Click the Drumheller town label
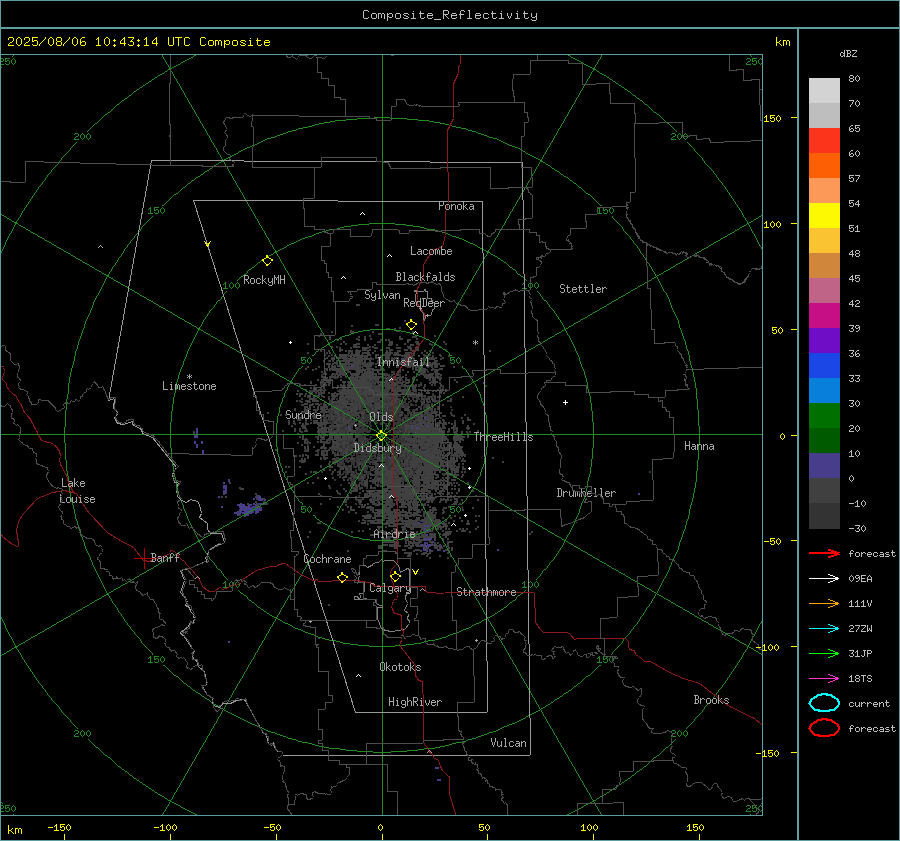The width and height of the screenshot is (900, 841). [586, 493]
